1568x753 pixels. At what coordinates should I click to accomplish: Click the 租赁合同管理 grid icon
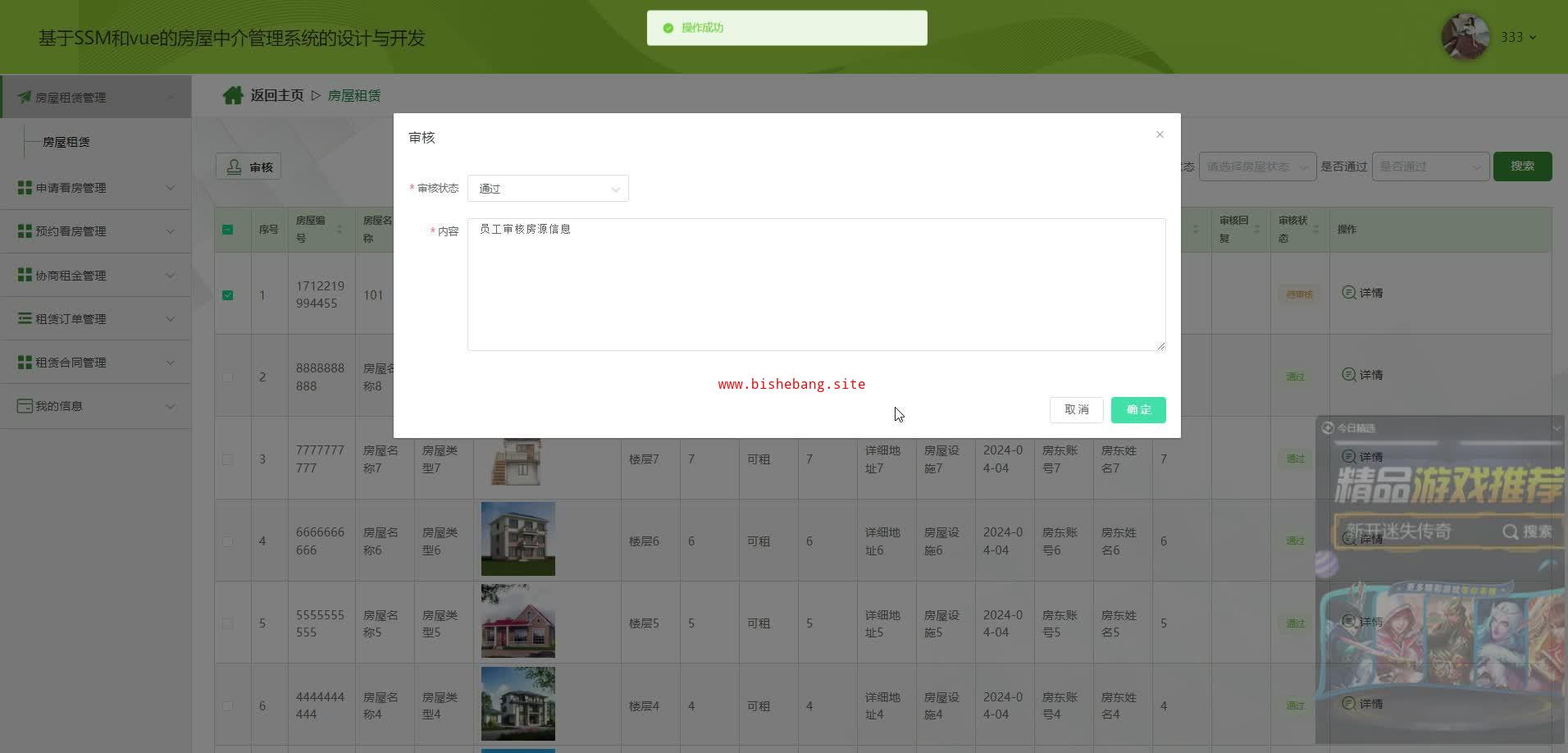pos(25,362)
